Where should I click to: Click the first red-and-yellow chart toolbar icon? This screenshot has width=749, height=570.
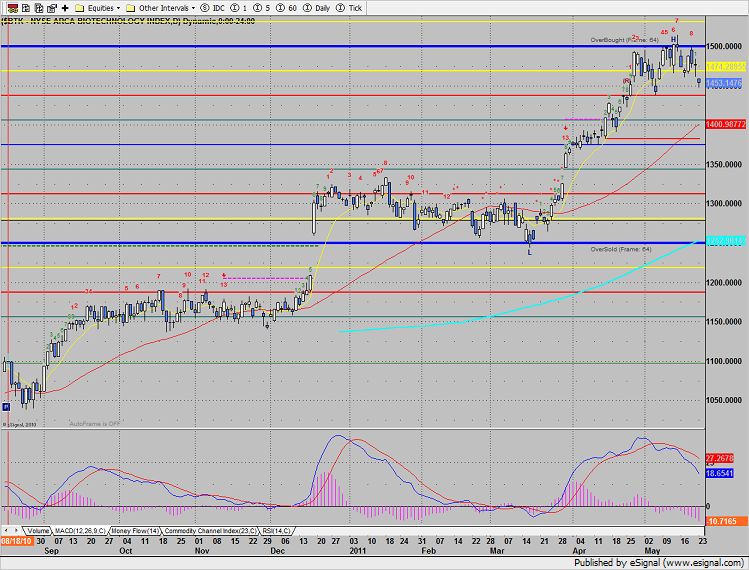13,8
